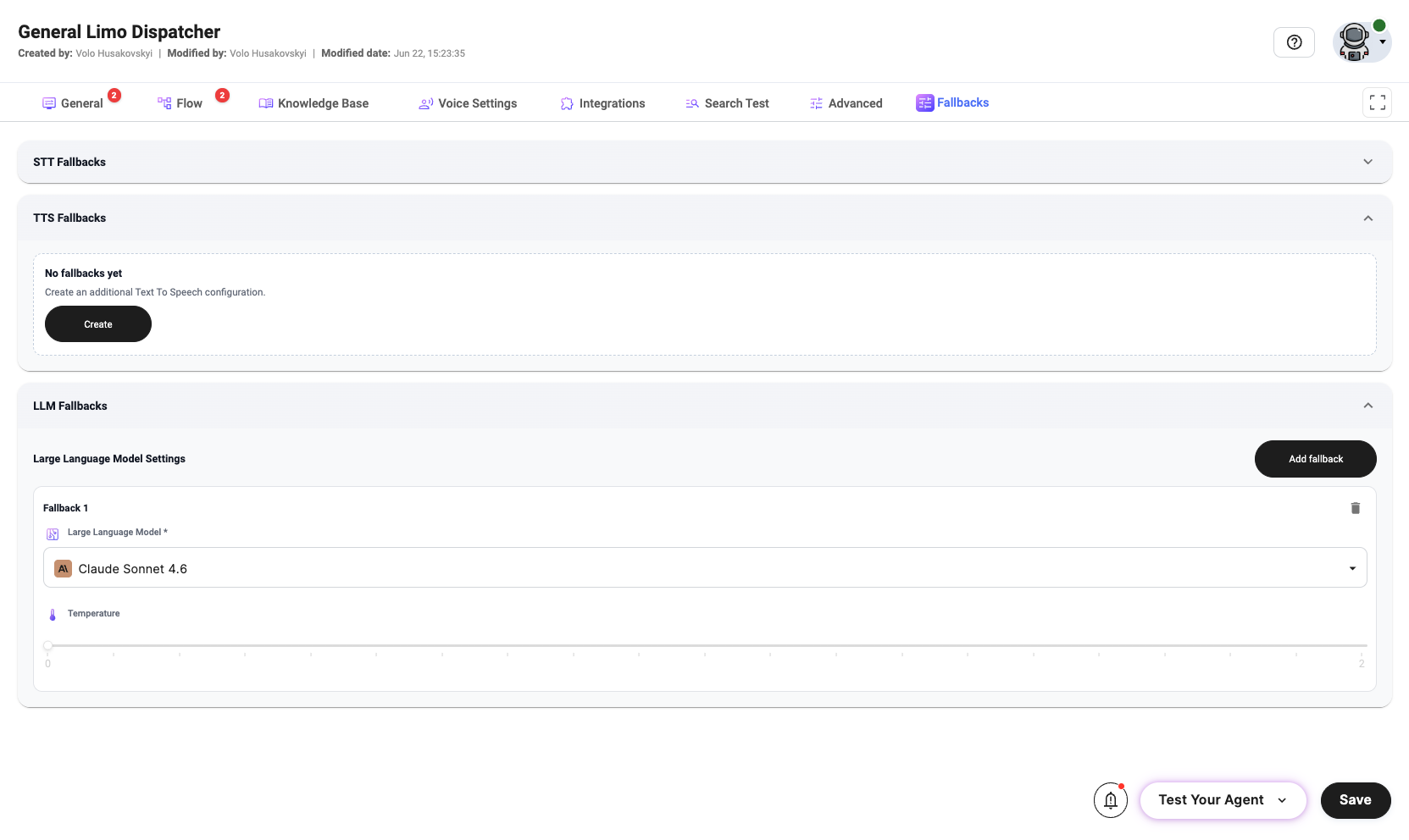
Task: Delete Fallback 1 with trash icon
Action: click(x=1355, y=508)
